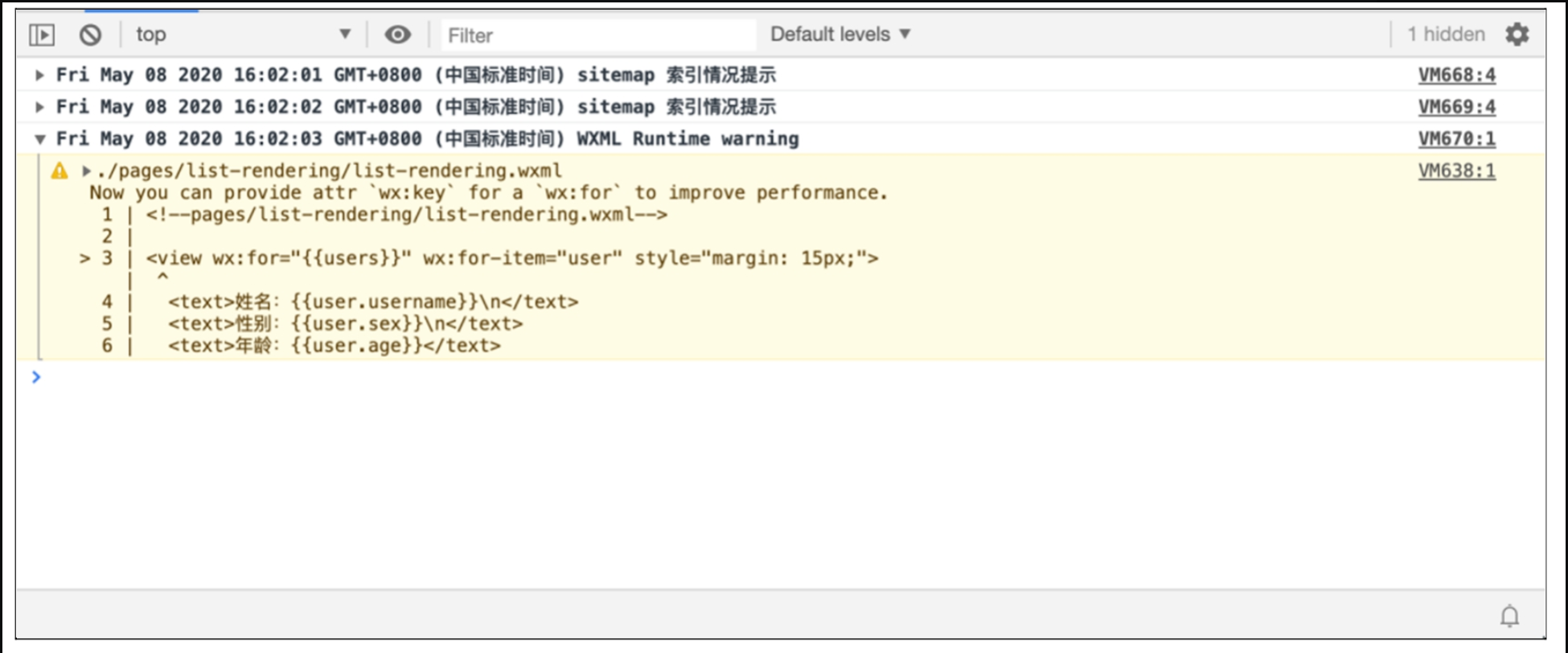Open the top context dropdown

(243, 35)
